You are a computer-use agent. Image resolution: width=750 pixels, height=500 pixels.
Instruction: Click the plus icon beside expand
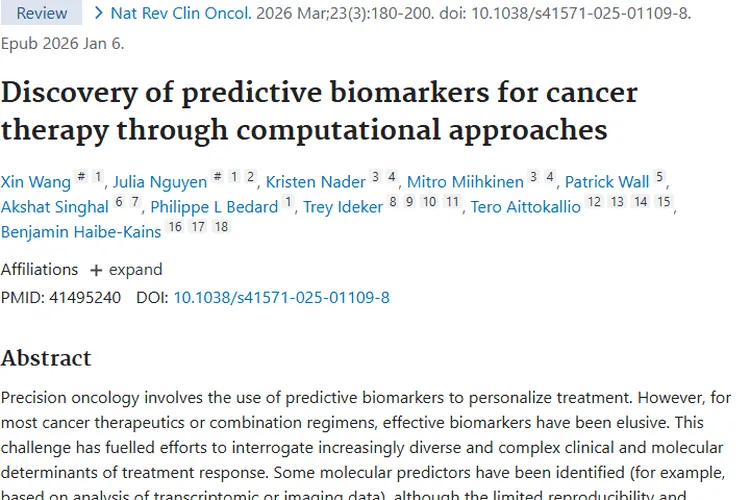click(x=96, y=270)
